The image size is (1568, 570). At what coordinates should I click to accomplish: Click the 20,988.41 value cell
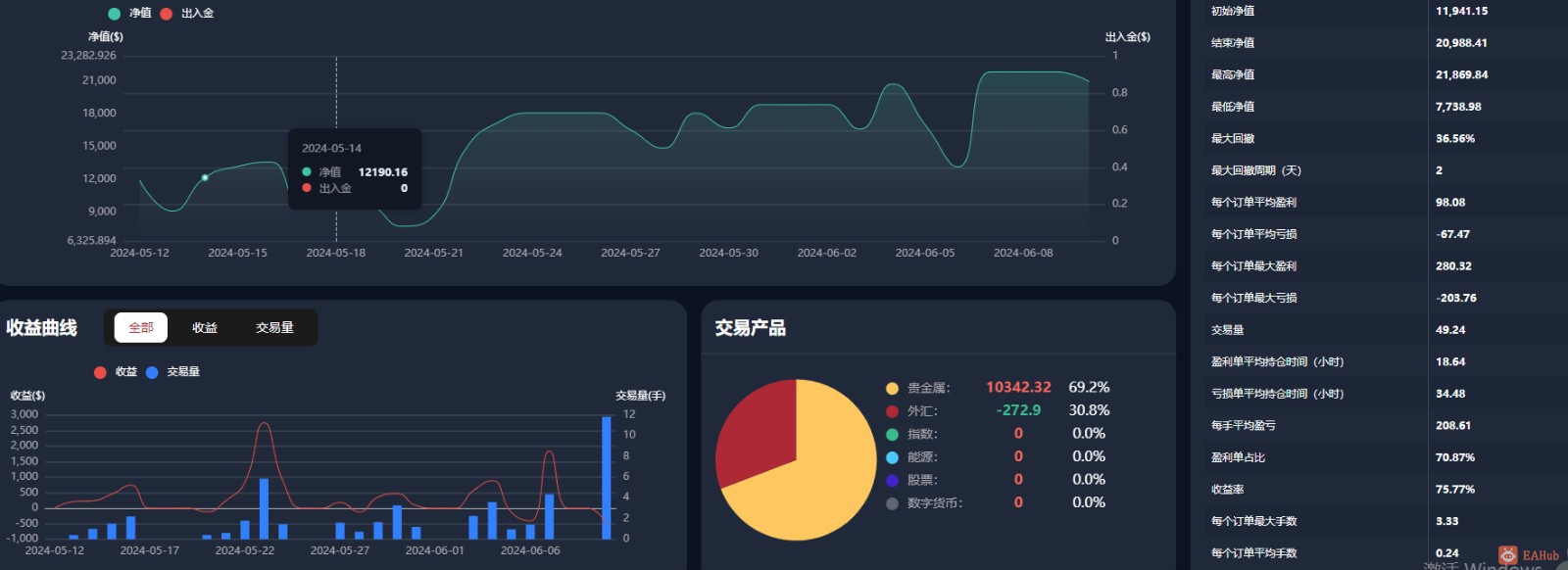tap(1461, 43)
